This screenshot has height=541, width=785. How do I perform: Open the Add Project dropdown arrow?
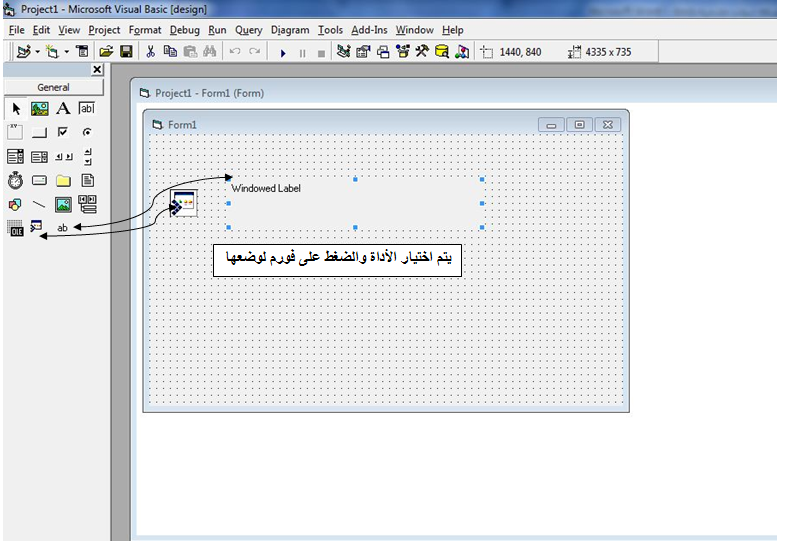(38, 52)
